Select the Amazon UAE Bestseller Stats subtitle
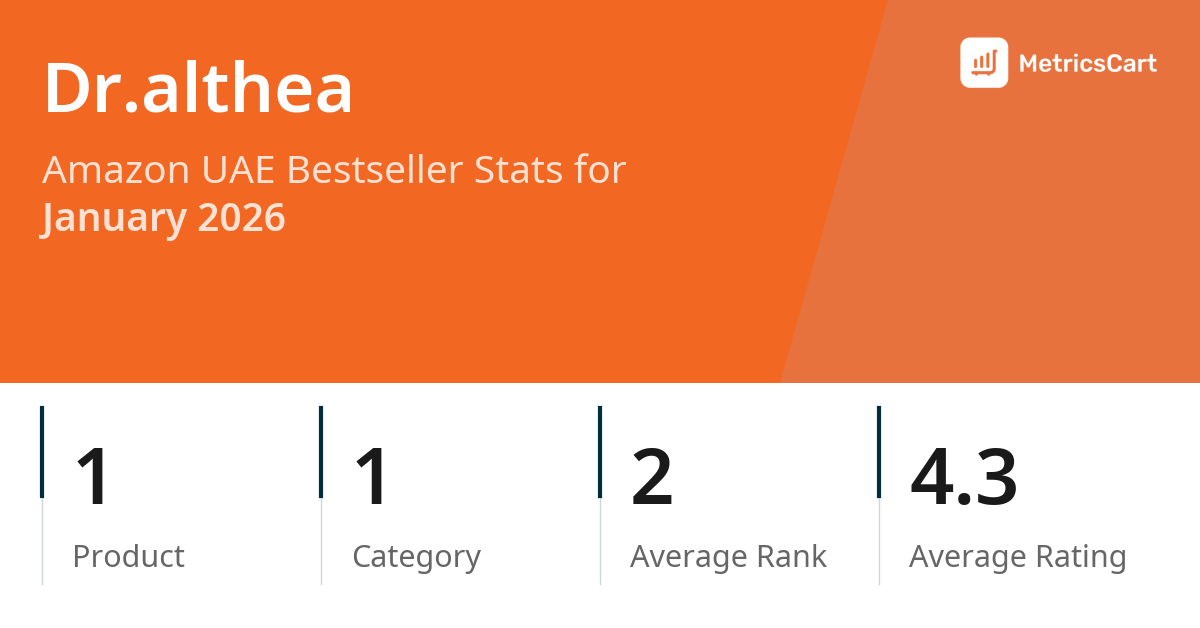This screenshot has height=628, width=1200. click(x=333, y=170)
